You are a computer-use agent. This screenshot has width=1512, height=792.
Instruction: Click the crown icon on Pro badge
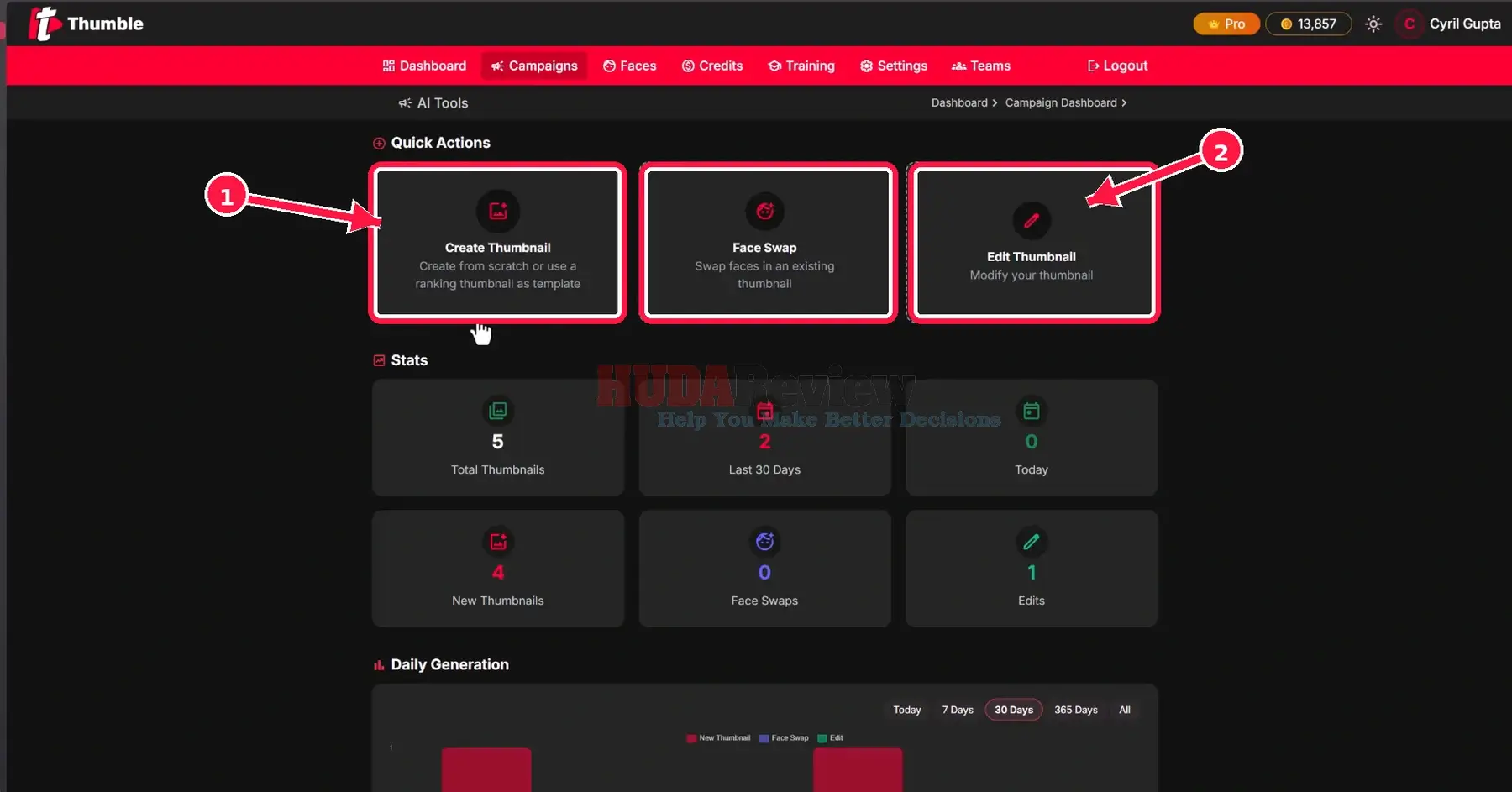coord(1213,24)
